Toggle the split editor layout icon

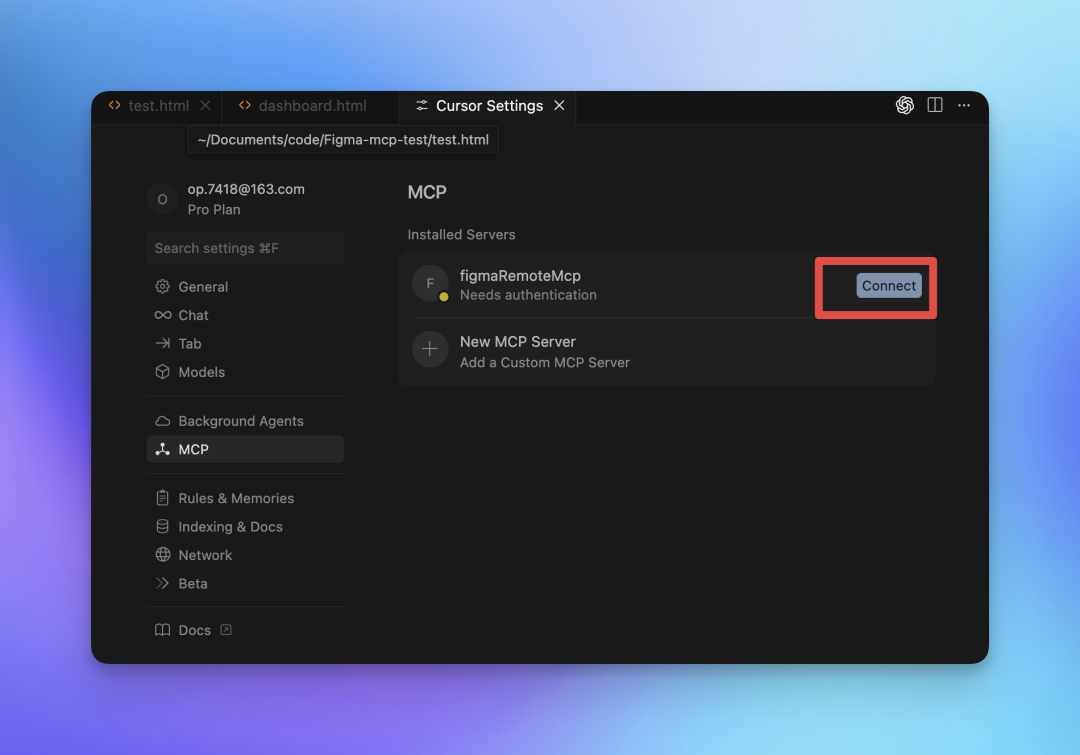[x=935, y=105]
